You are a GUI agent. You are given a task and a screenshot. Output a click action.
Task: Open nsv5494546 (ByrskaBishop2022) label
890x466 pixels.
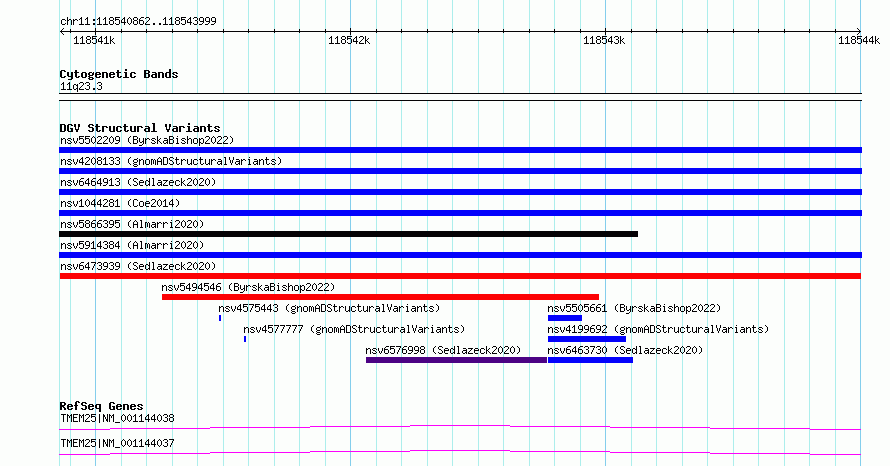pos(248,287)
